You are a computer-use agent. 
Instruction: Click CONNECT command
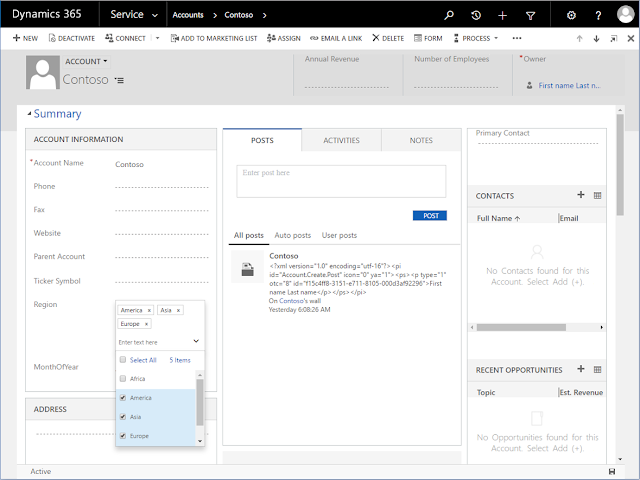(125, 38)
